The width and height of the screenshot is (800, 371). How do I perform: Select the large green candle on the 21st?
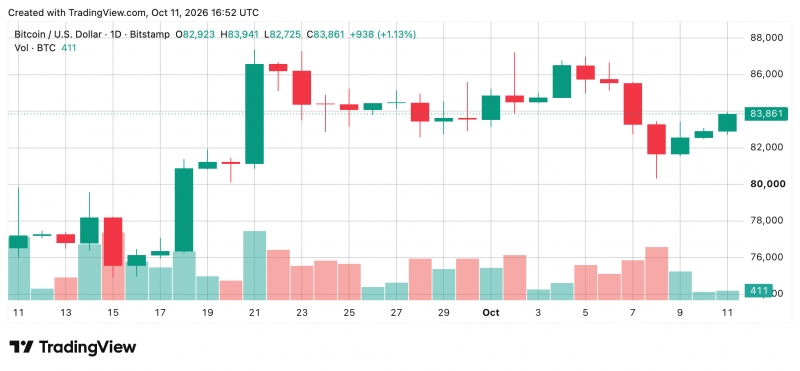click(255, 114)
